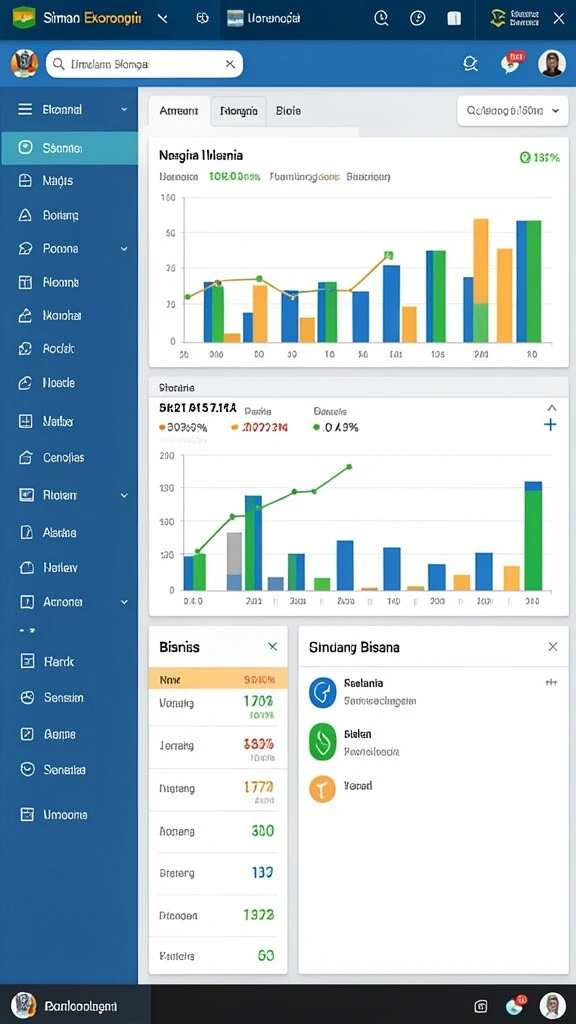
Task: Click the orange legend dot in second chart
Action: [x=162, y=427]
